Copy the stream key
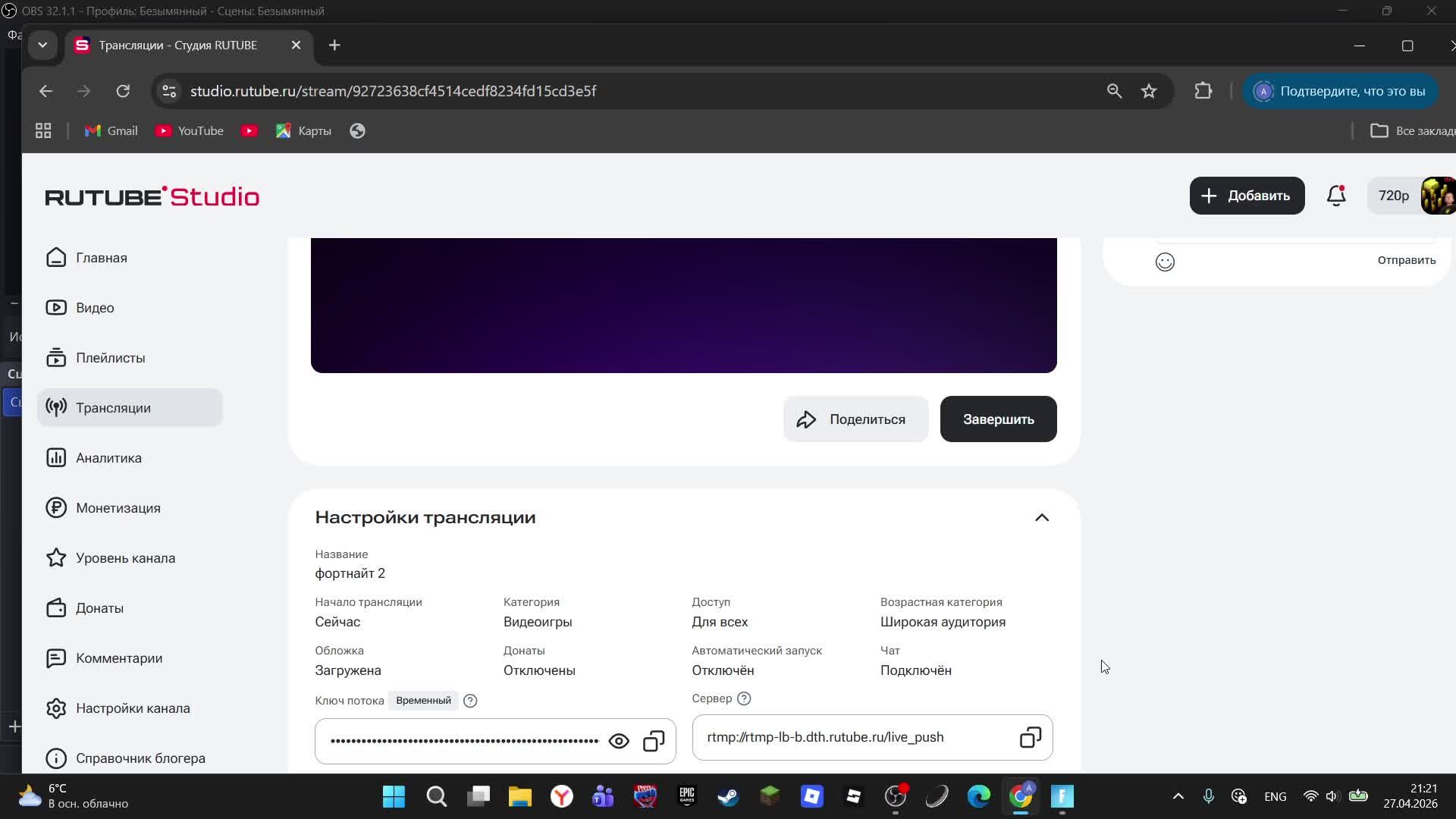The image size is (1456, 819). point(654,741)
